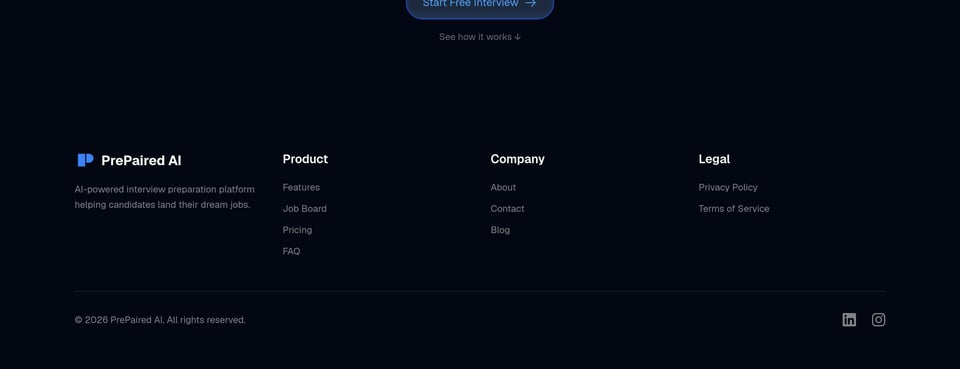Click the 2026 copyright notice text
This screenshot has width=960, height=369.
[x=160, y=320]
